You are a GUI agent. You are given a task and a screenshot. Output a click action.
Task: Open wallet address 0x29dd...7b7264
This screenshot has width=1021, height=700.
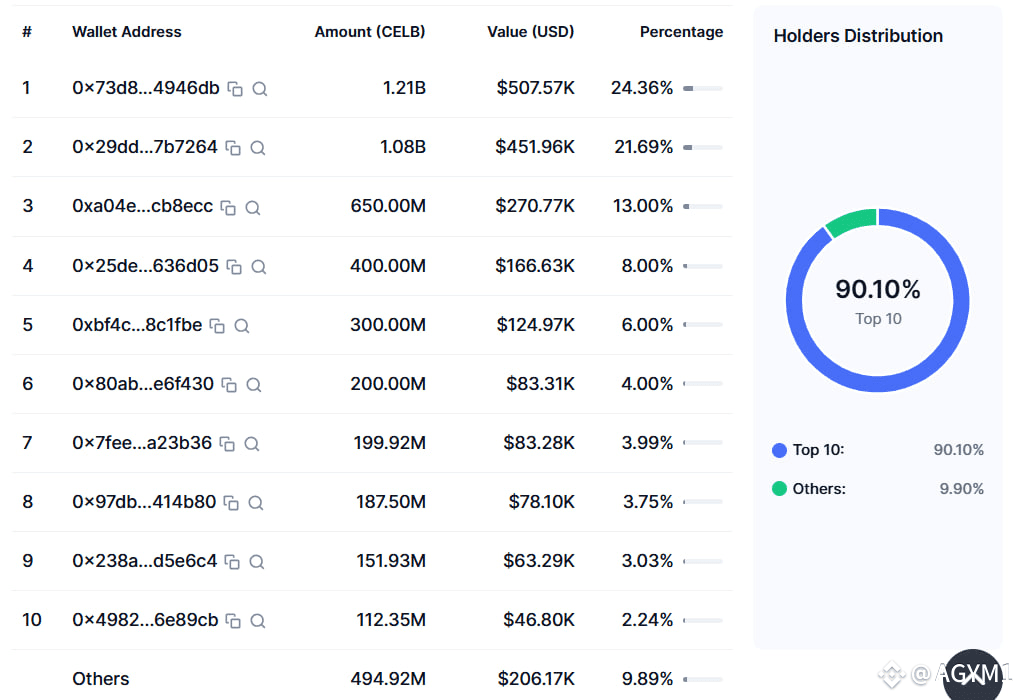coord(145,147)
